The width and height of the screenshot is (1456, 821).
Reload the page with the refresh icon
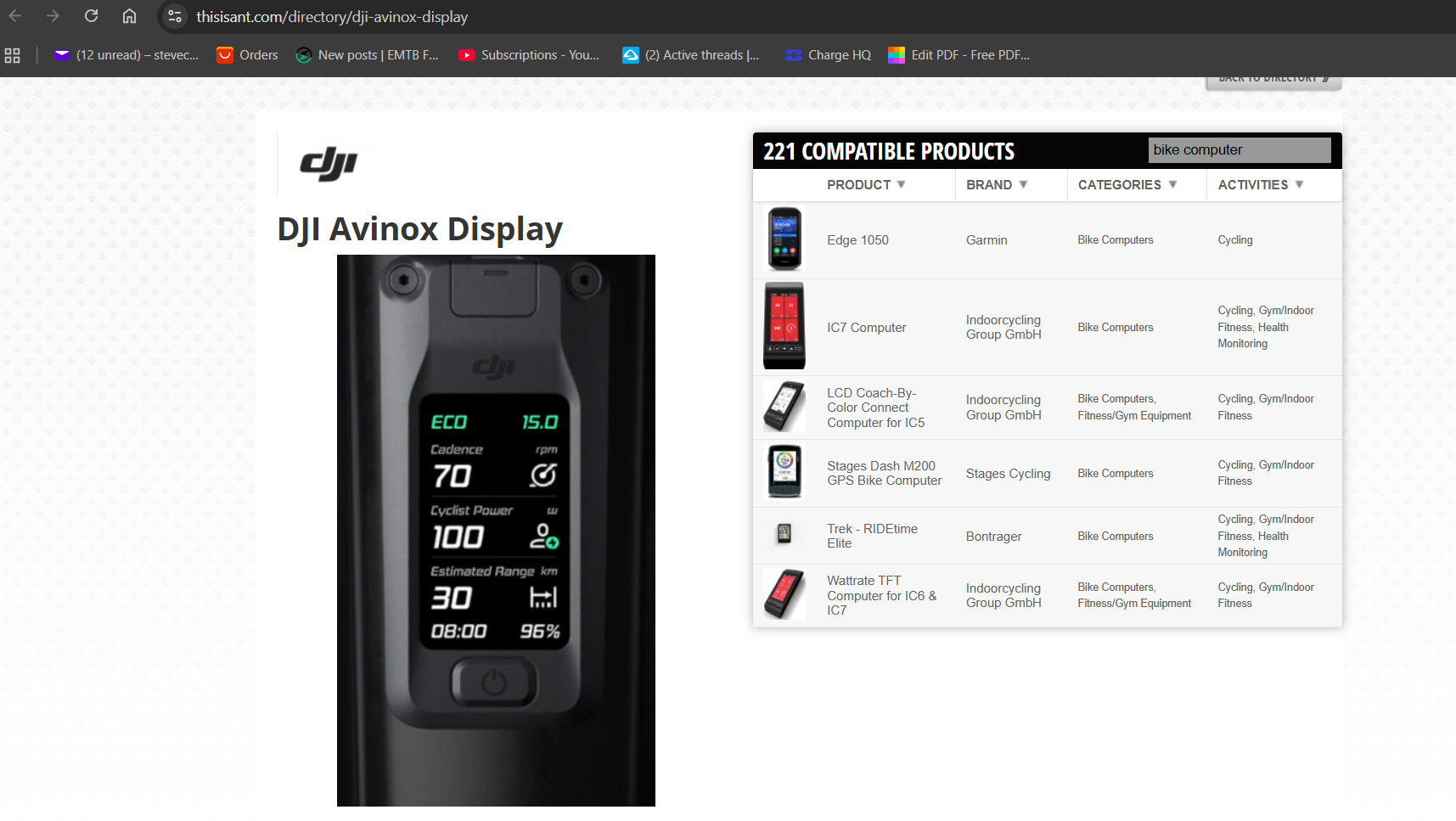92,16
